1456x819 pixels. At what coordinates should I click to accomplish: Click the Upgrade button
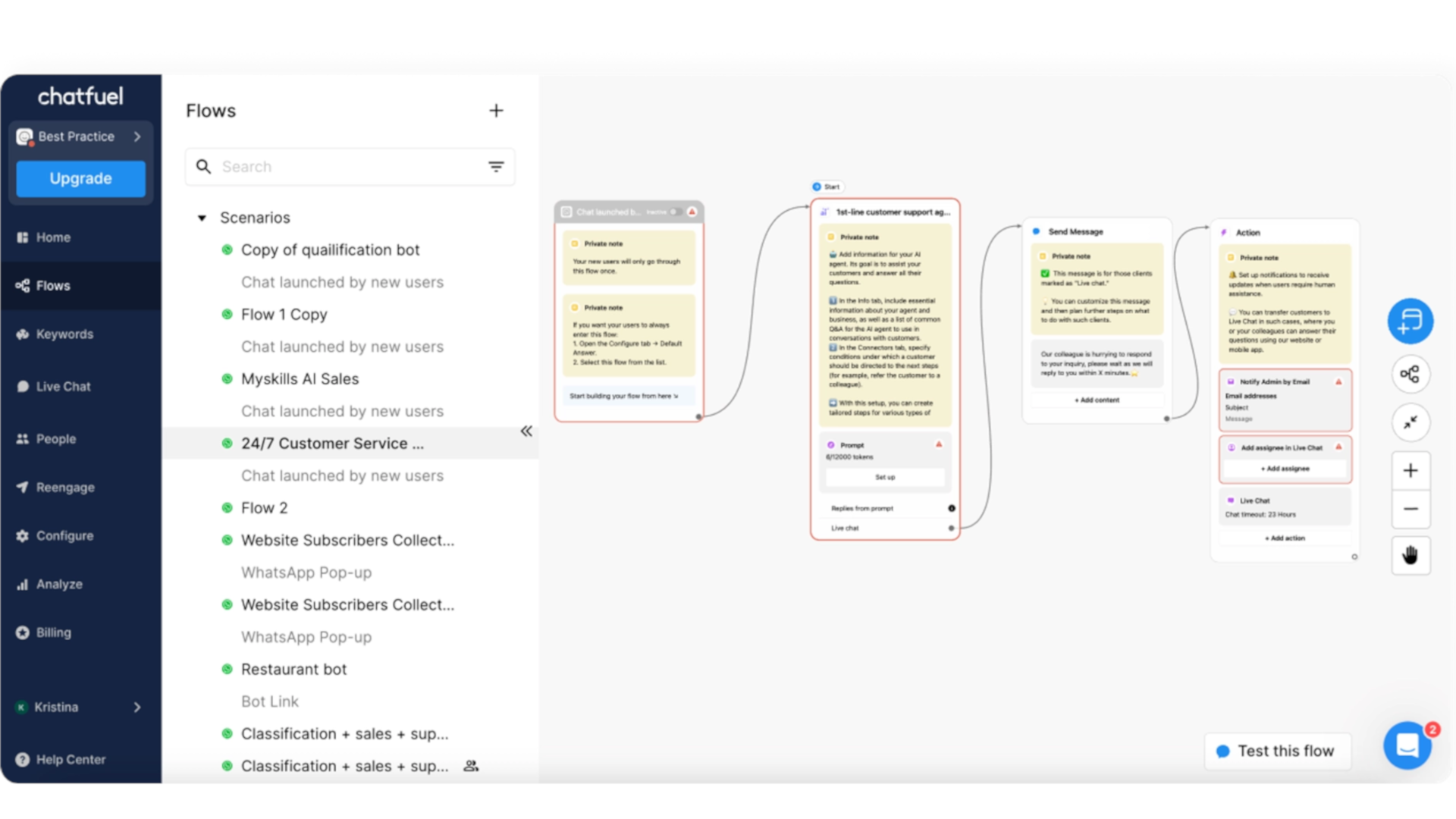tap(80, 179)
